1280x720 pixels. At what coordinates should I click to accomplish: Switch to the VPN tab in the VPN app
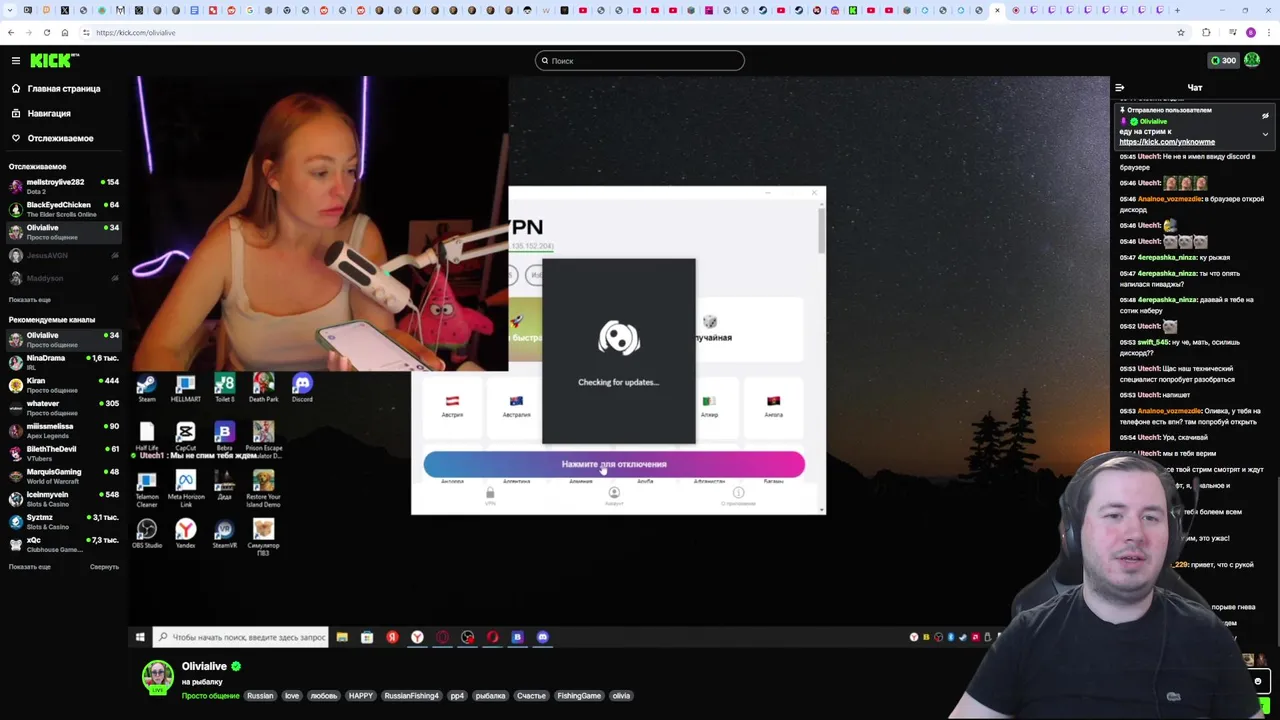point(490,496)
